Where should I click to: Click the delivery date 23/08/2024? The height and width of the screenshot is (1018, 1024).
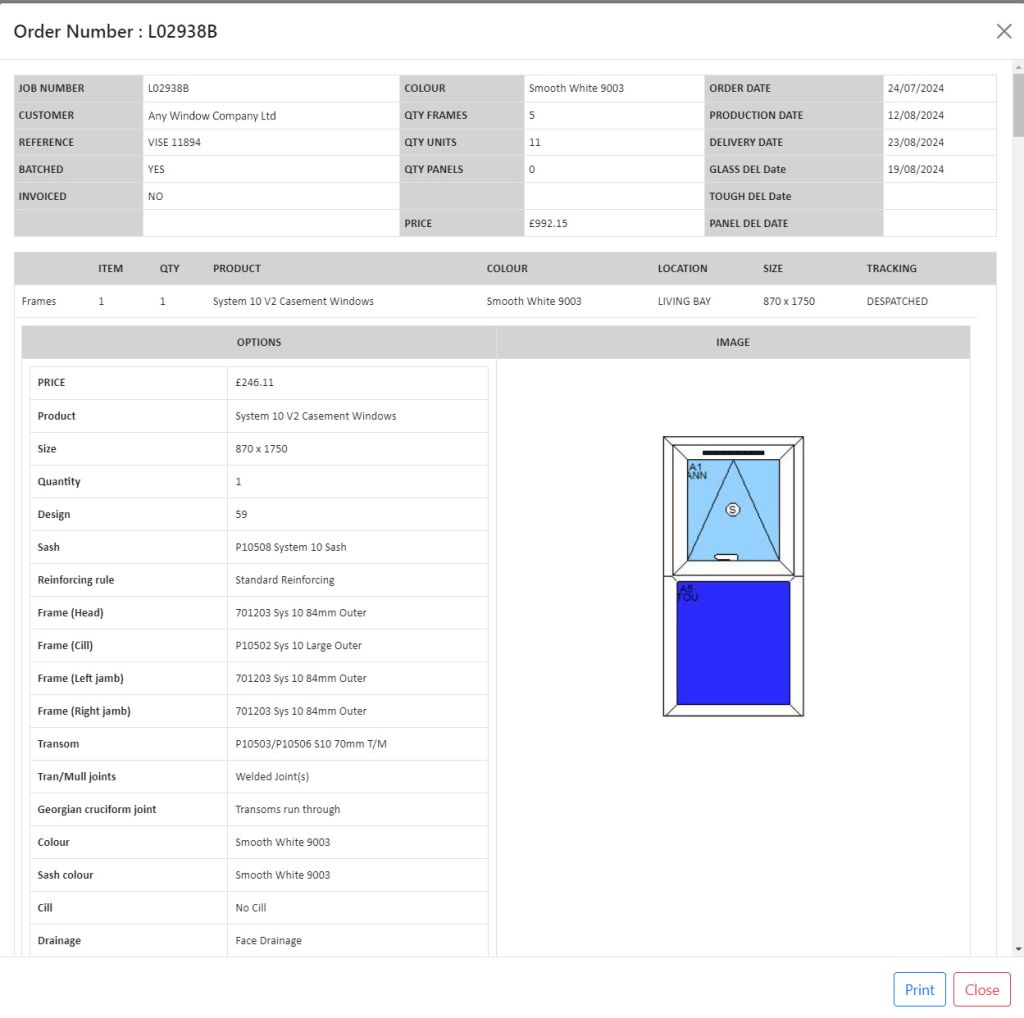point(915,142)
